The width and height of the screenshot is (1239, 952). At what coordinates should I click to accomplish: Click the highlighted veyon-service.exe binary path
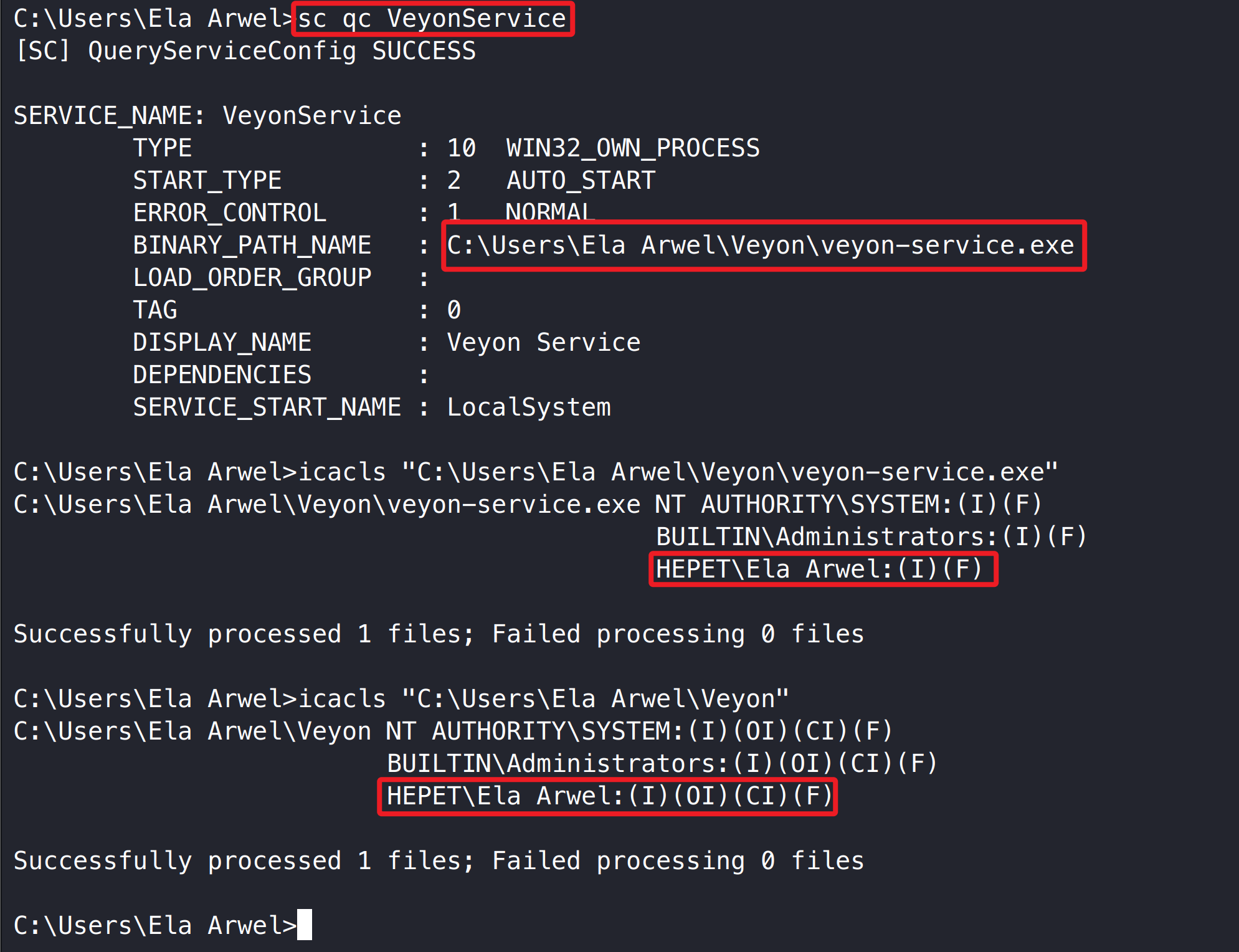[x=761, y=245]
